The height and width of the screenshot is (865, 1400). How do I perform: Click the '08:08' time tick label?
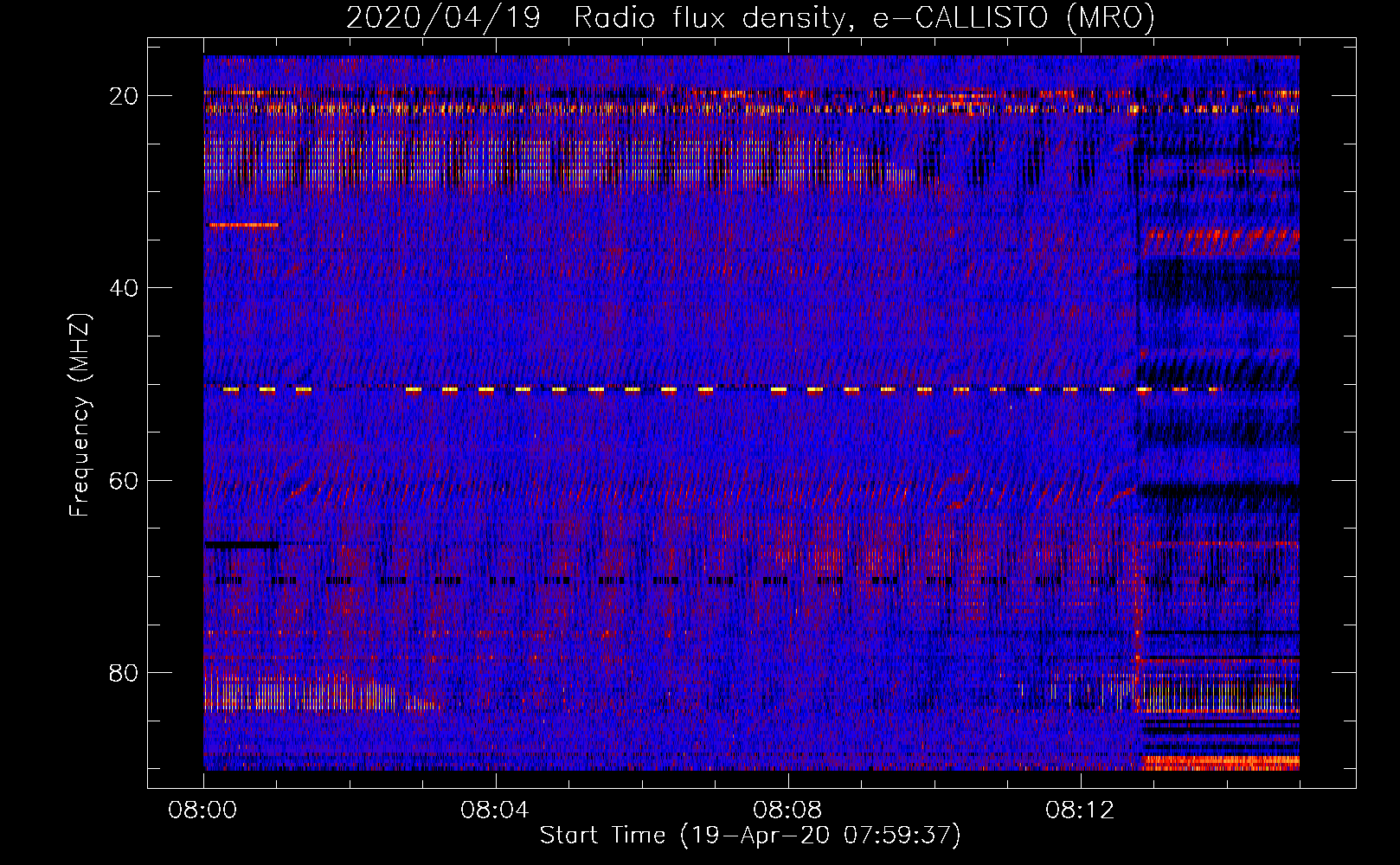tap(787, 811)
